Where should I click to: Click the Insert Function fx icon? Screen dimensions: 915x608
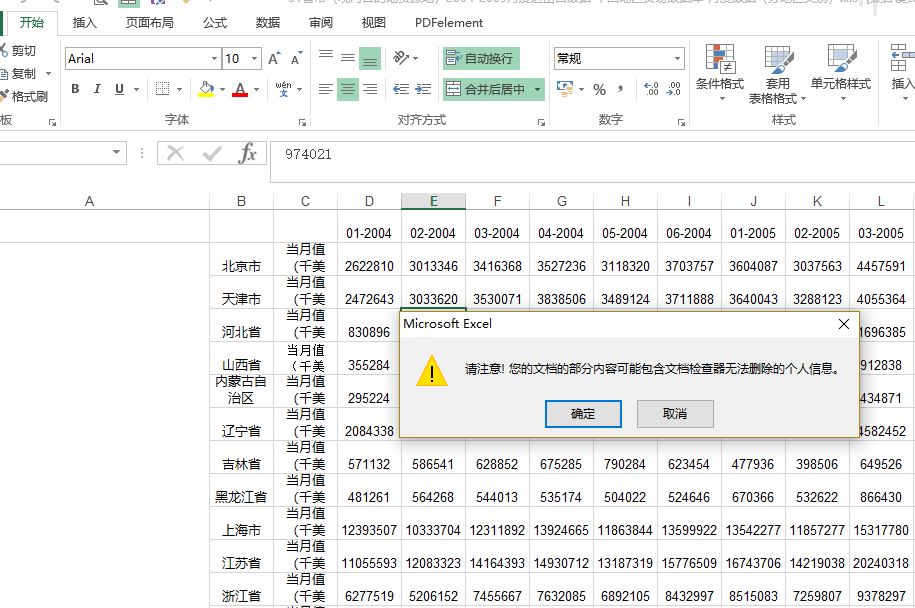click(247, 153)
